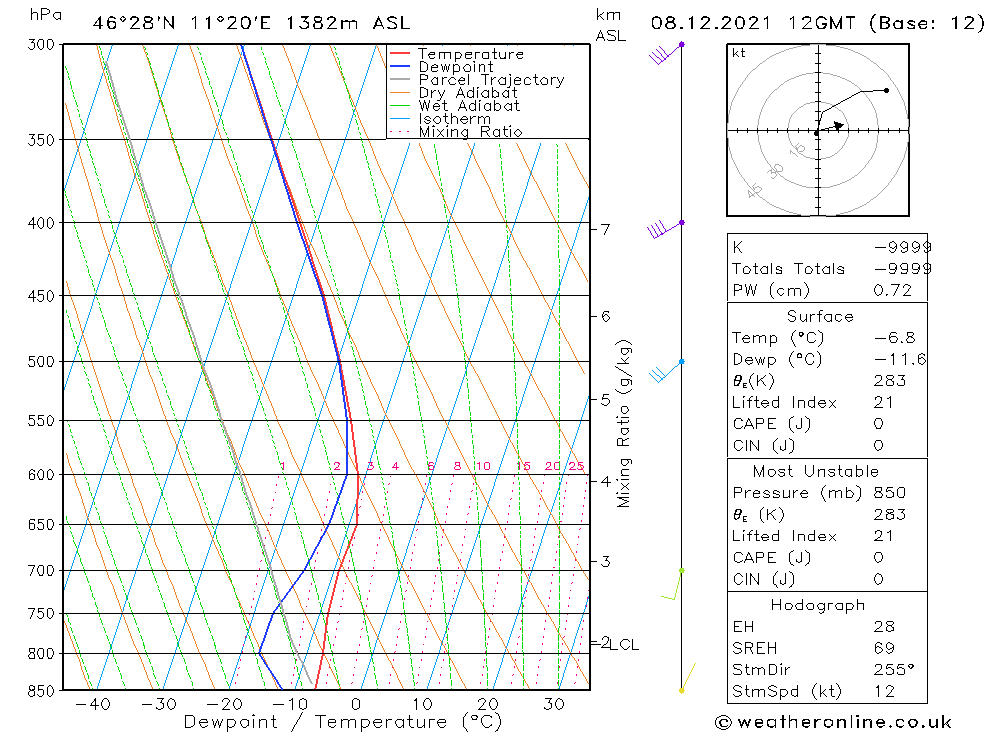Click the vertical Mixing Ratio (g/kg) label

point(623,424)
